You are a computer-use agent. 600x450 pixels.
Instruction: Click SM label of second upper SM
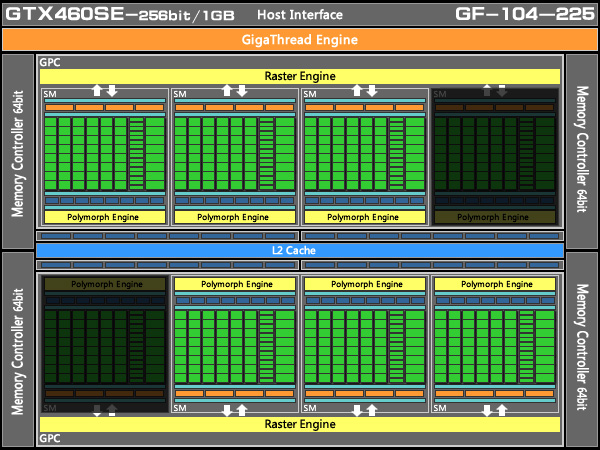pyautogui.click(x=180, y=94)
